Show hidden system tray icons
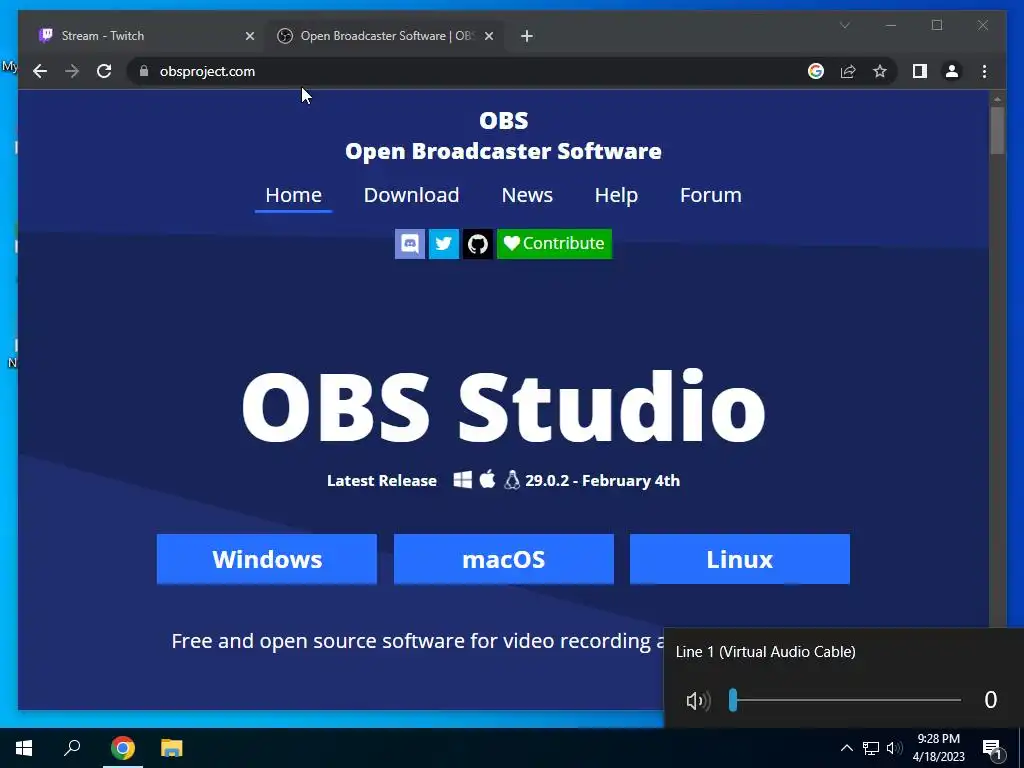 (x=846, y=748)
